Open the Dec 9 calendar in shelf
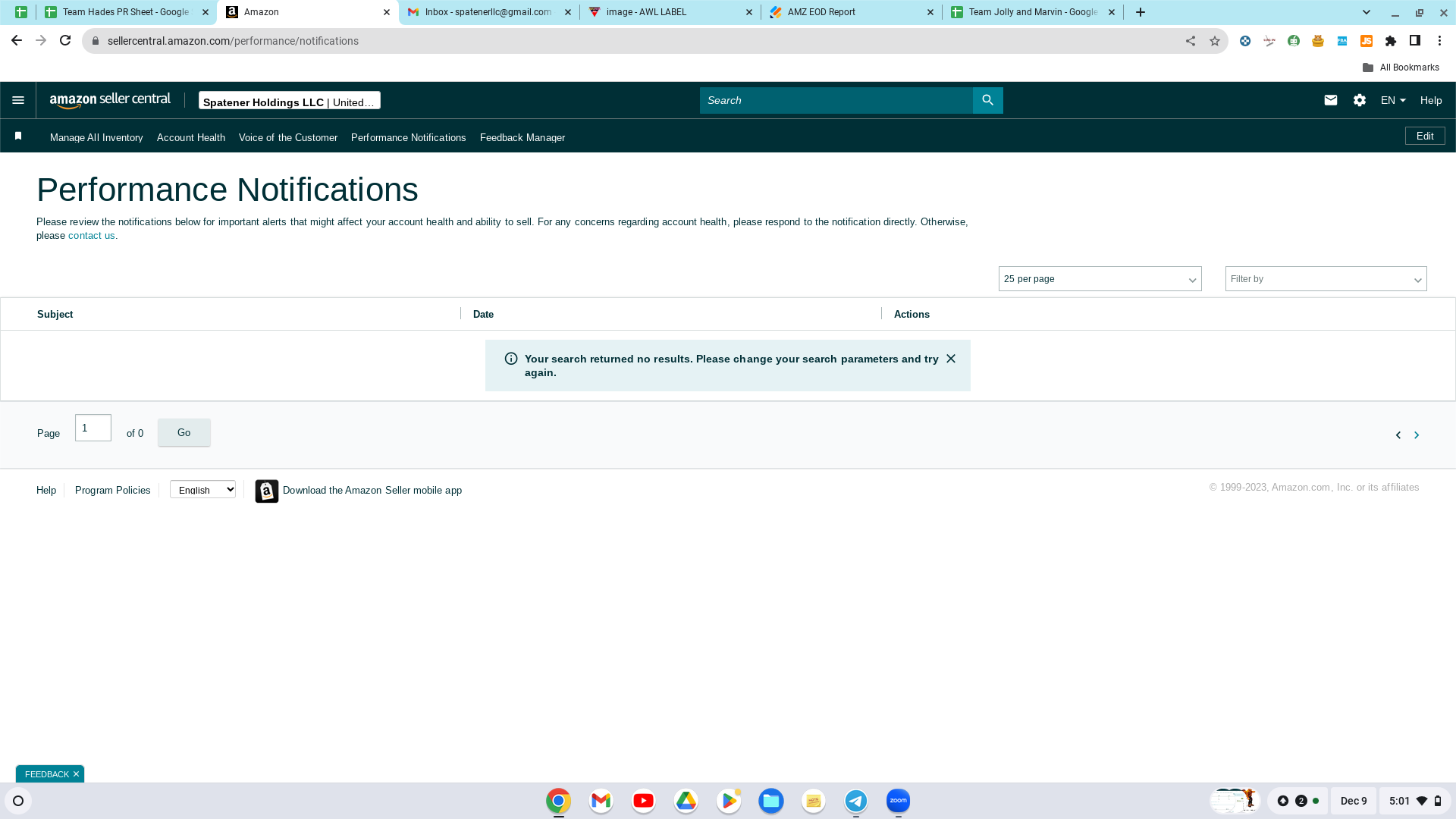The height and width of the screenshot is (819, 1456). click(x=1354, y=801)
